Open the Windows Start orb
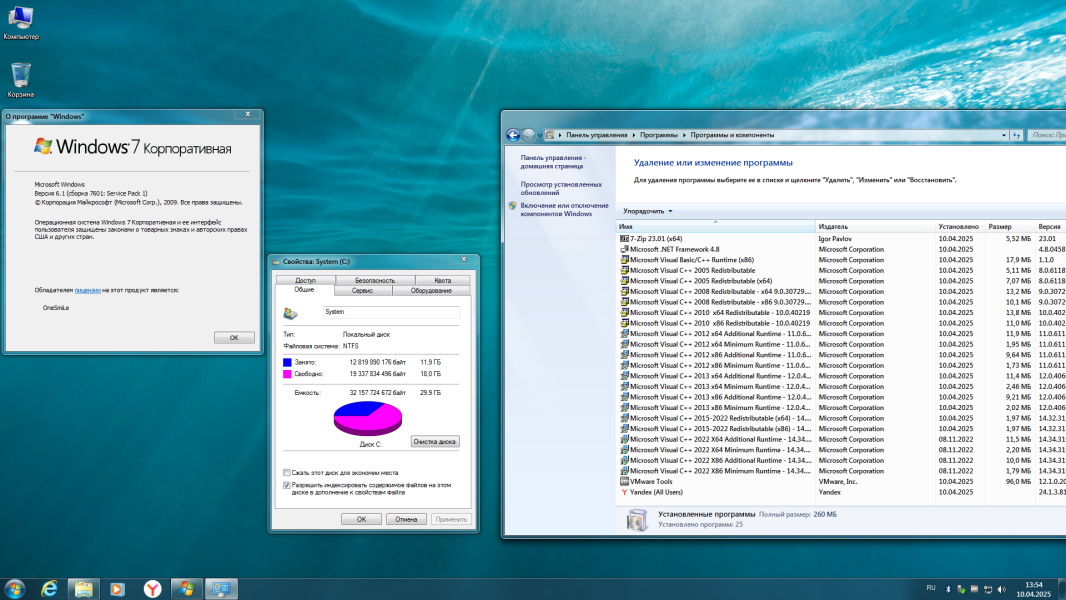This screenshot has width=1066, height=600. click(x=15, y=588)
